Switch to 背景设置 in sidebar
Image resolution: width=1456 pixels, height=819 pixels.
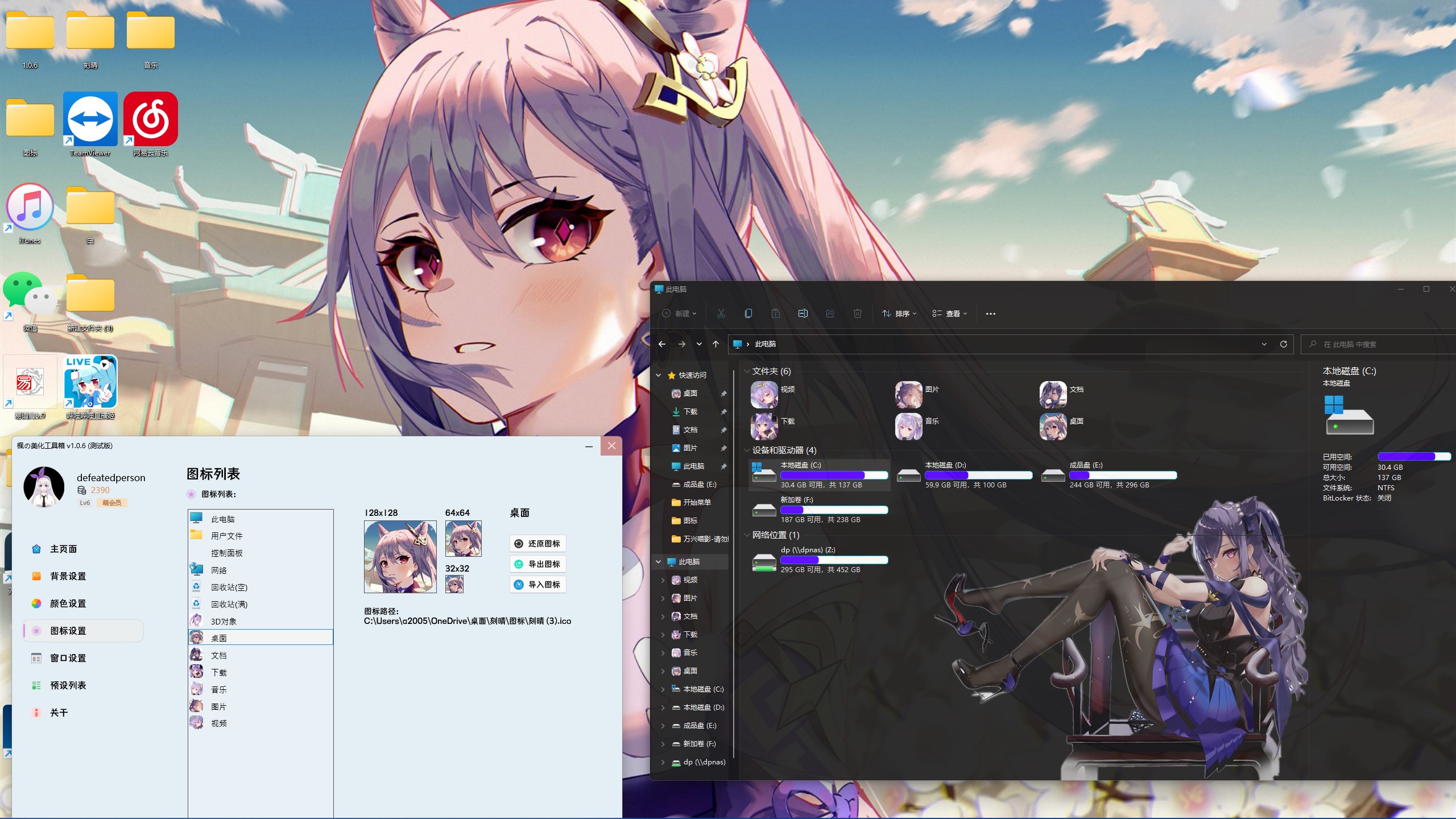coord(68,576)
